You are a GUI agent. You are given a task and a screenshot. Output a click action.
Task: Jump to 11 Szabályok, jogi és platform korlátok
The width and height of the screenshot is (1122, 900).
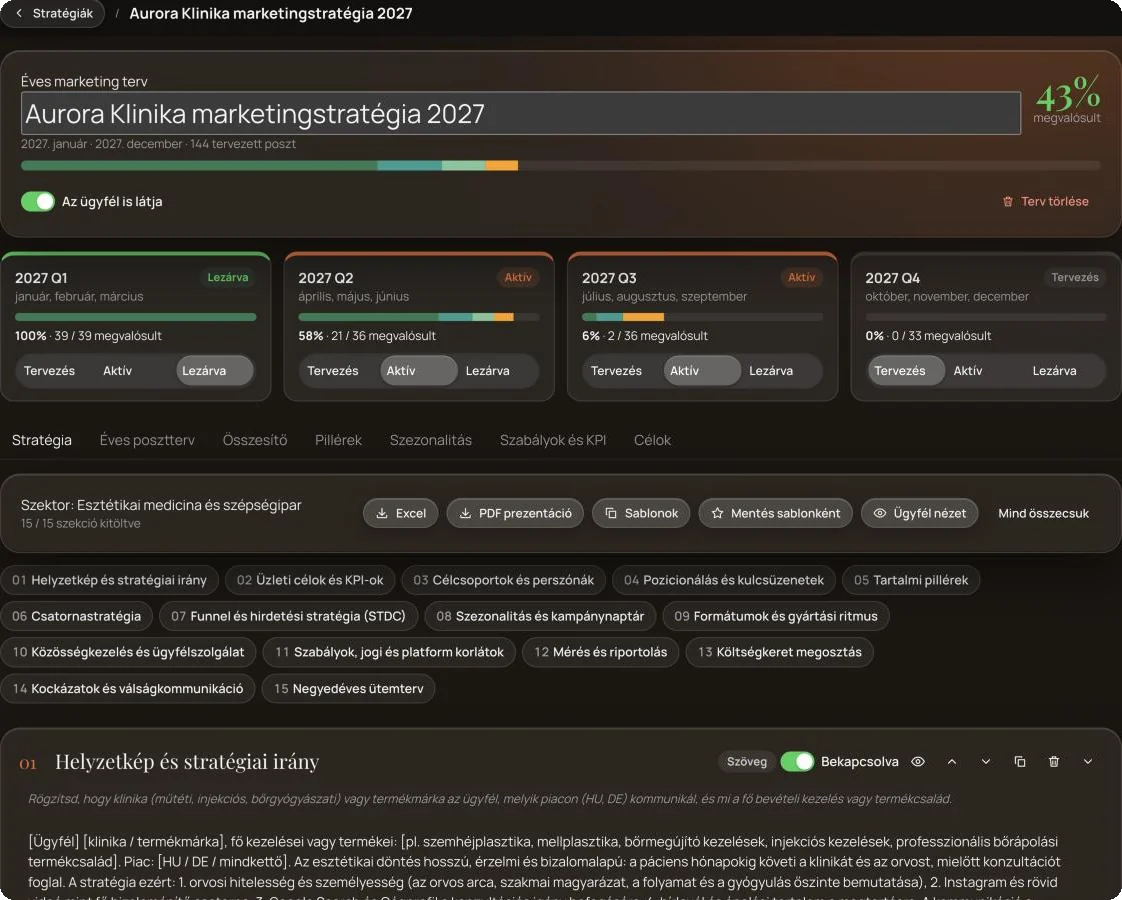389,652
